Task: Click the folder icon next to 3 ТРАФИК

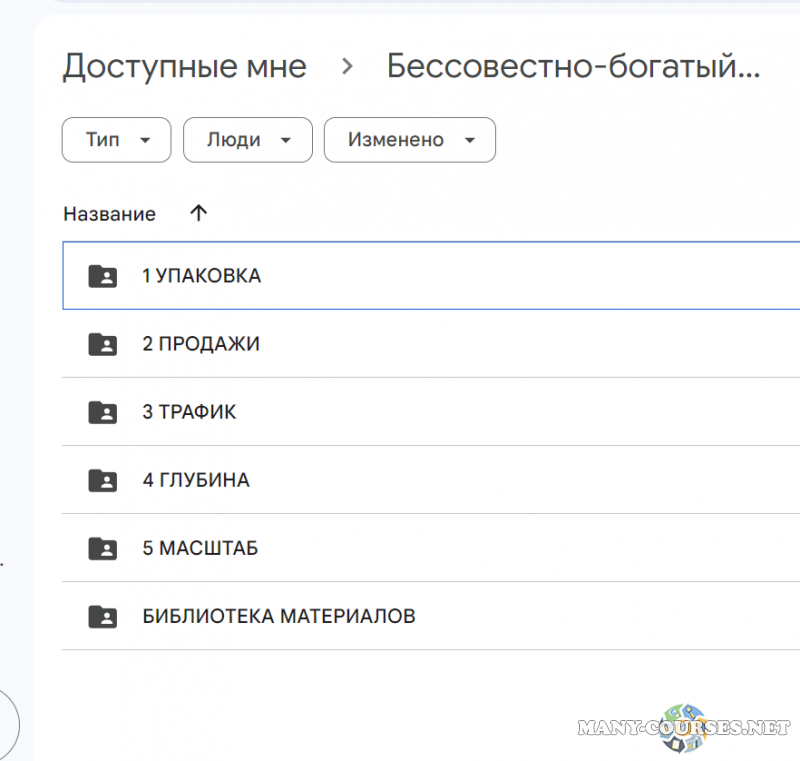Action: click(102, 412)
